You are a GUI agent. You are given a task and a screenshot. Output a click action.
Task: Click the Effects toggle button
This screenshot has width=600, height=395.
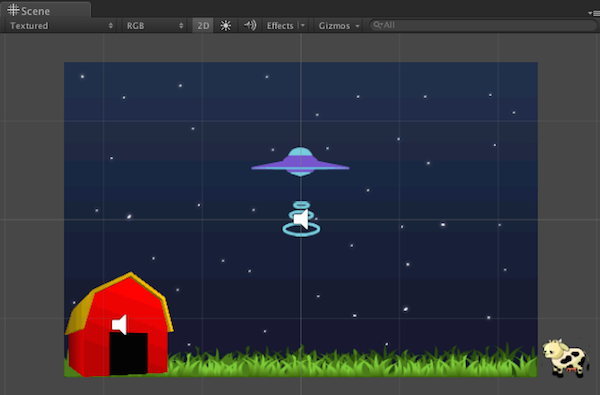pyautogui.click(x=280, y=26)
